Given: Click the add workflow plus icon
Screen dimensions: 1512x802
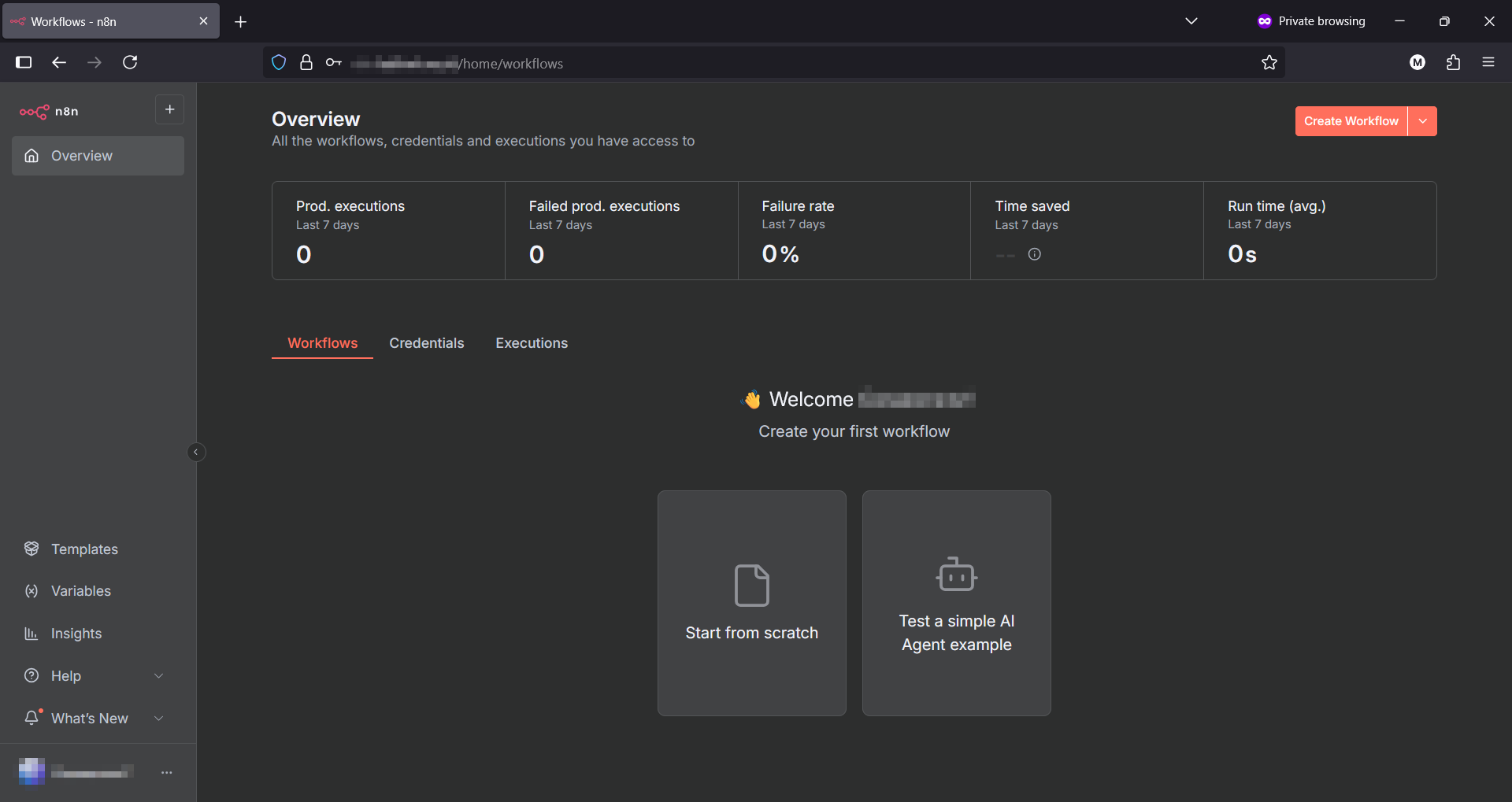Looking at the screenshot, I should (169, 109).
